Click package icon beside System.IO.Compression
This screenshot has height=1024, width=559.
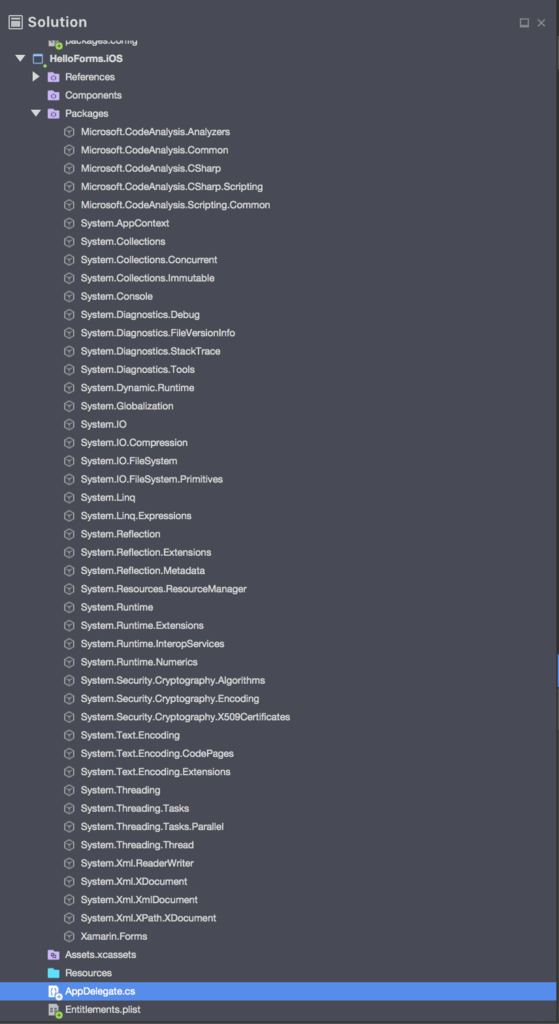coord(69,443)
